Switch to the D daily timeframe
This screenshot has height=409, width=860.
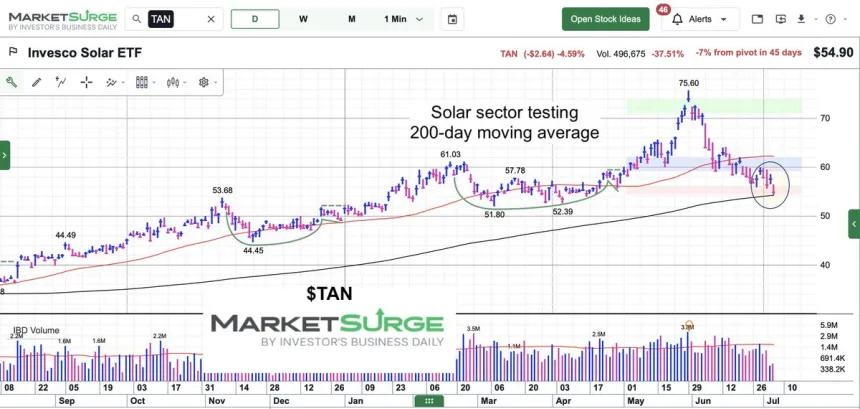point(255,19)
